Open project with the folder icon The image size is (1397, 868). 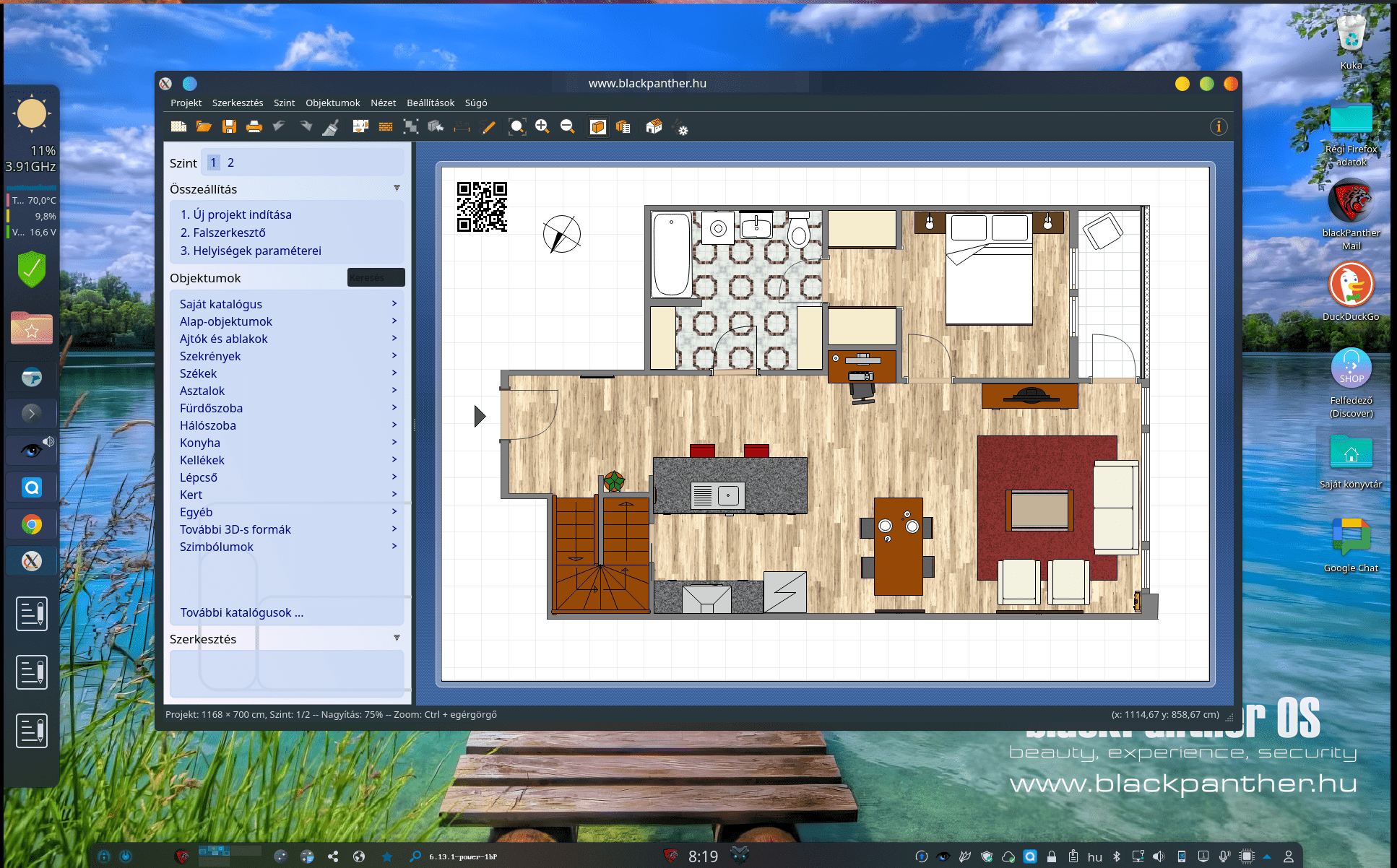tap(204, 127)
